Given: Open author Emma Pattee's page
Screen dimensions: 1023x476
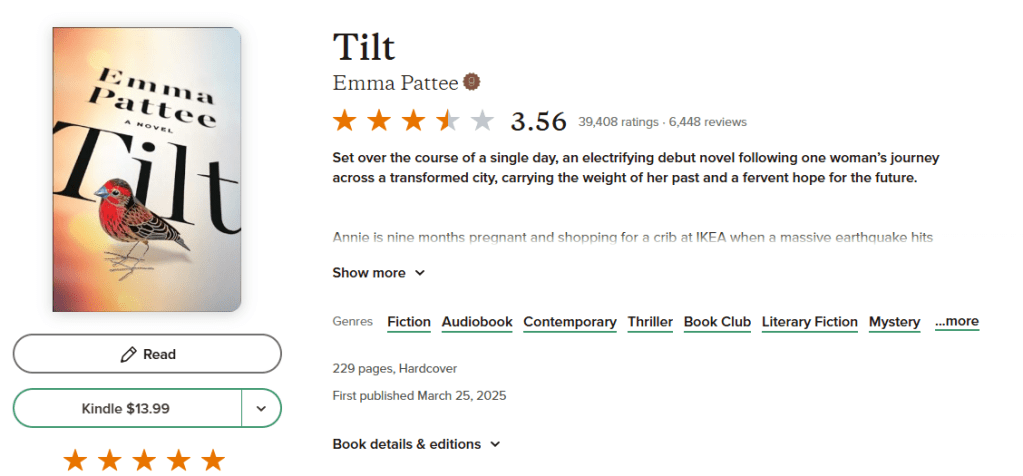Looking at the screenshot, I should [395, 83].
